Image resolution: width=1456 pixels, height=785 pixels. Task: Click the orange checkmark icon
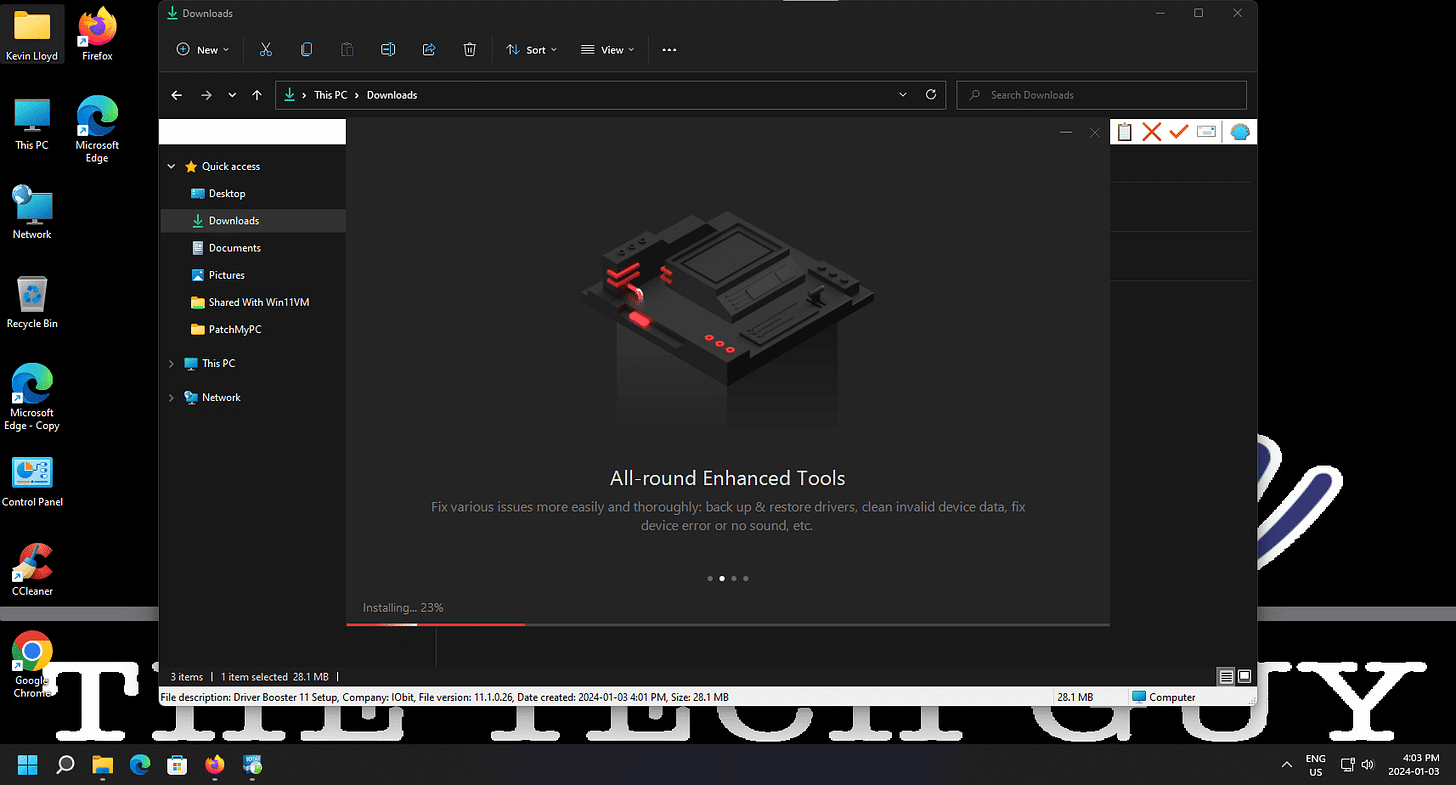click(x=1179, y=132)
